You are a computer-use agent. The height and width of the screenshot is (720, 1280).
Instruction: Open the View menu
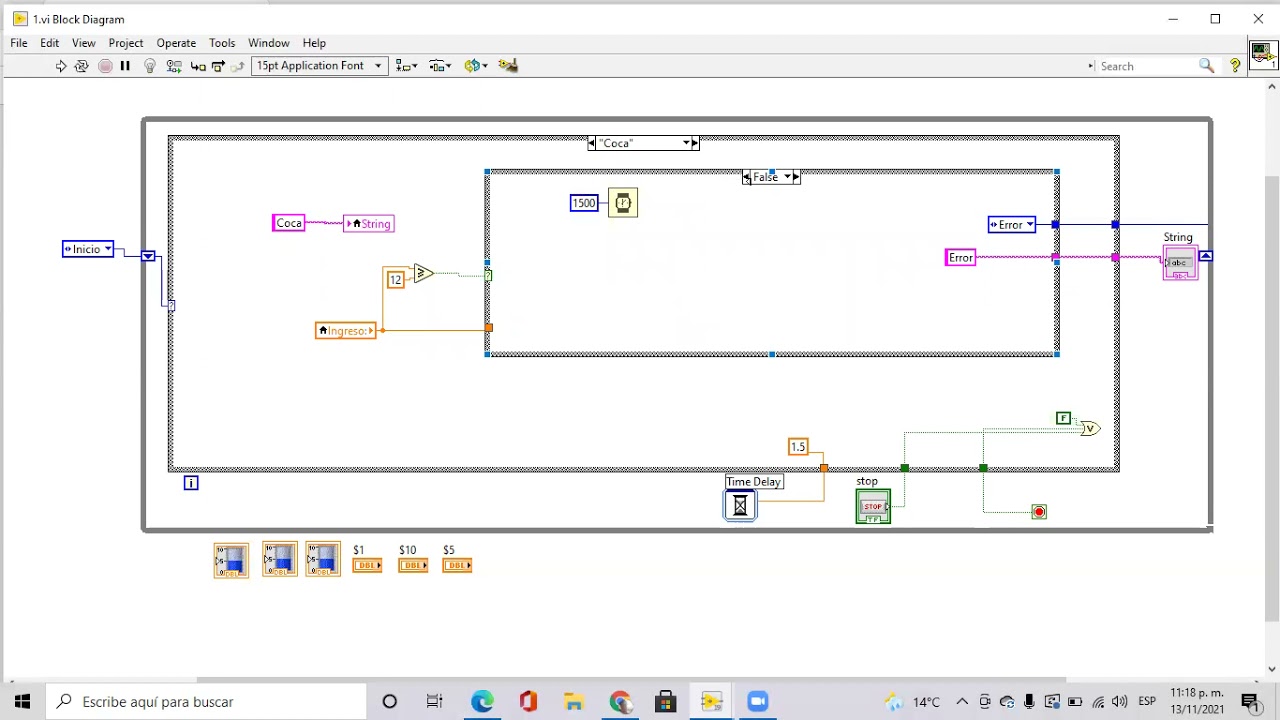(84, 43)
